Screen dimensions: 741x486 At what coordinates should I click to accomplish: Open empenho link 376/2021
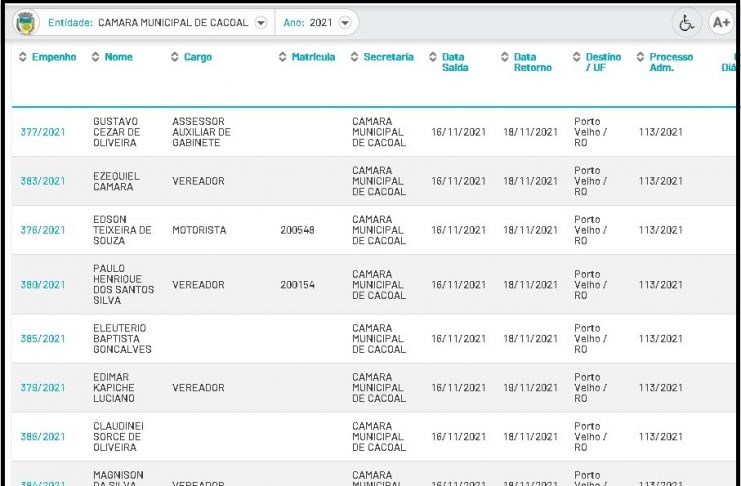click(x=42, y=230)
